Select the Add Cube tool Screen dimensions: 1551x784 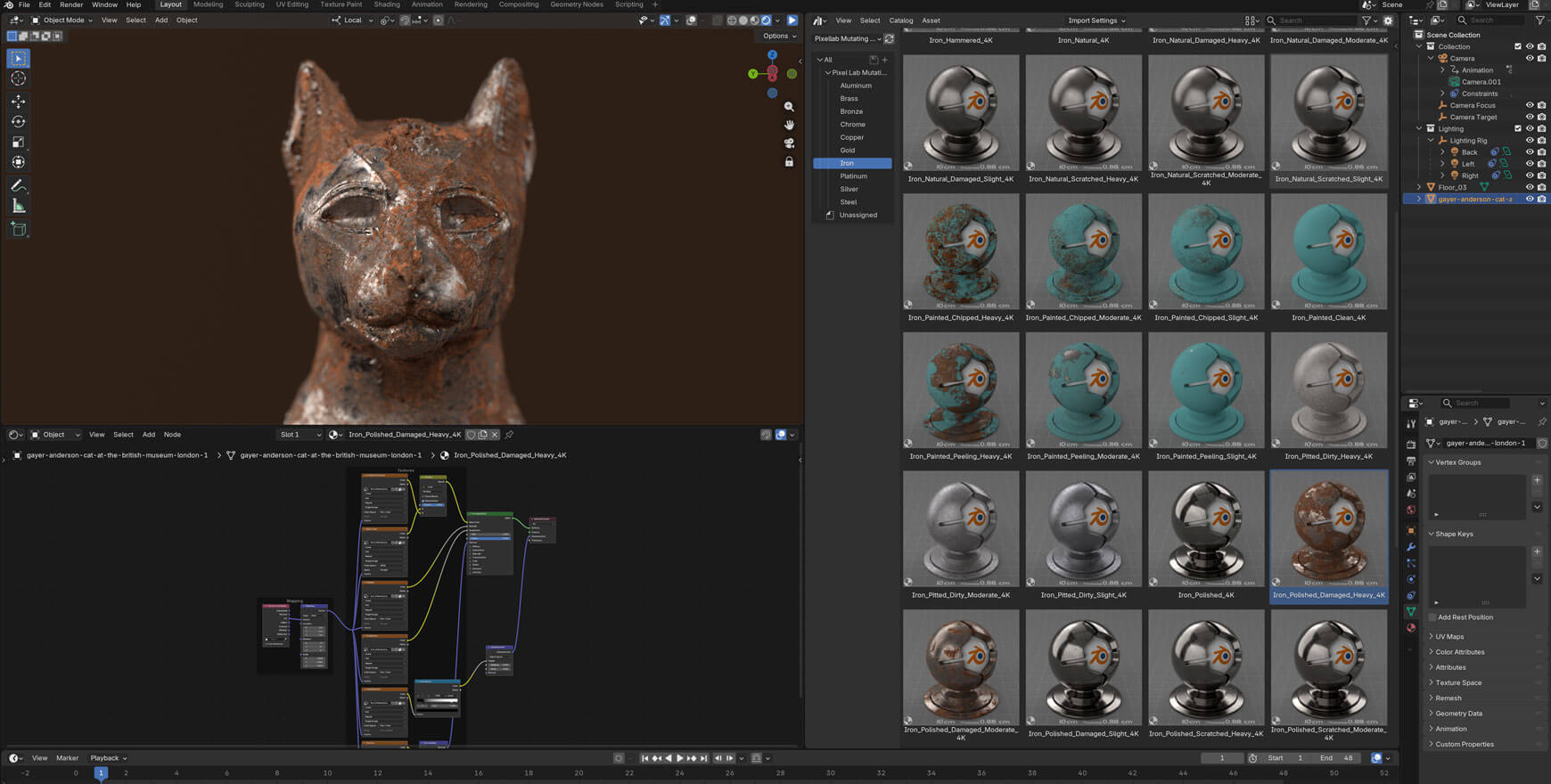(x=18, y=229)
